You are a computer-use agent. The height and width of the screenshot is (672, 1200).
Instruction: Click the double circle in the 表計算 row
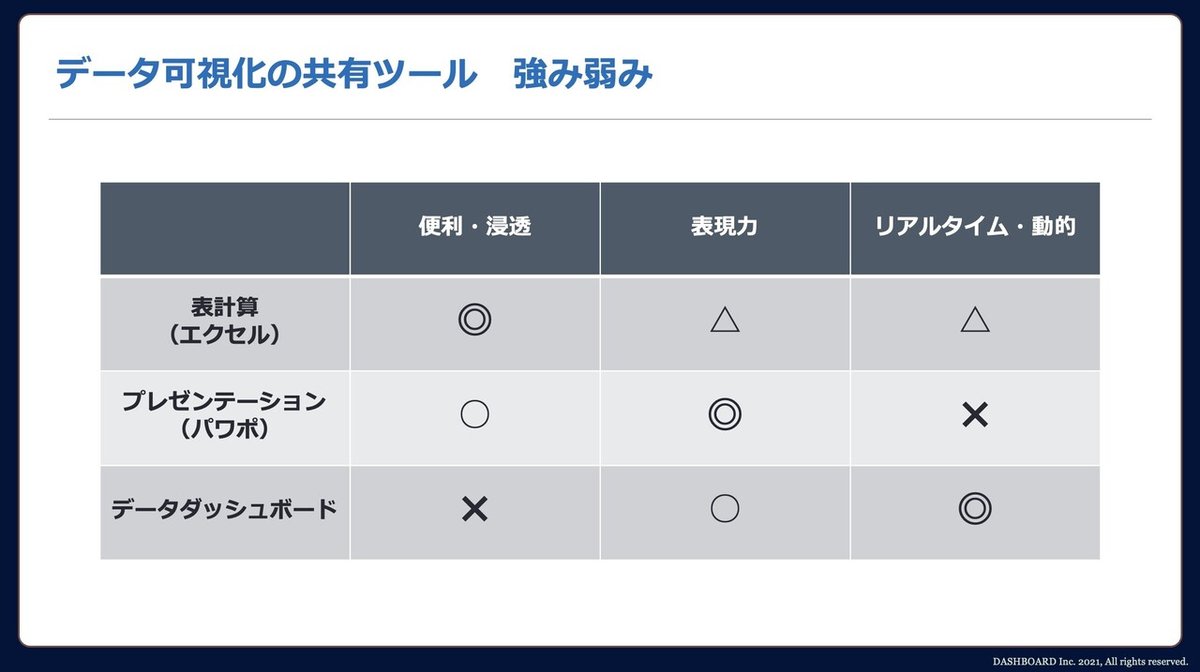pos(474,321)
